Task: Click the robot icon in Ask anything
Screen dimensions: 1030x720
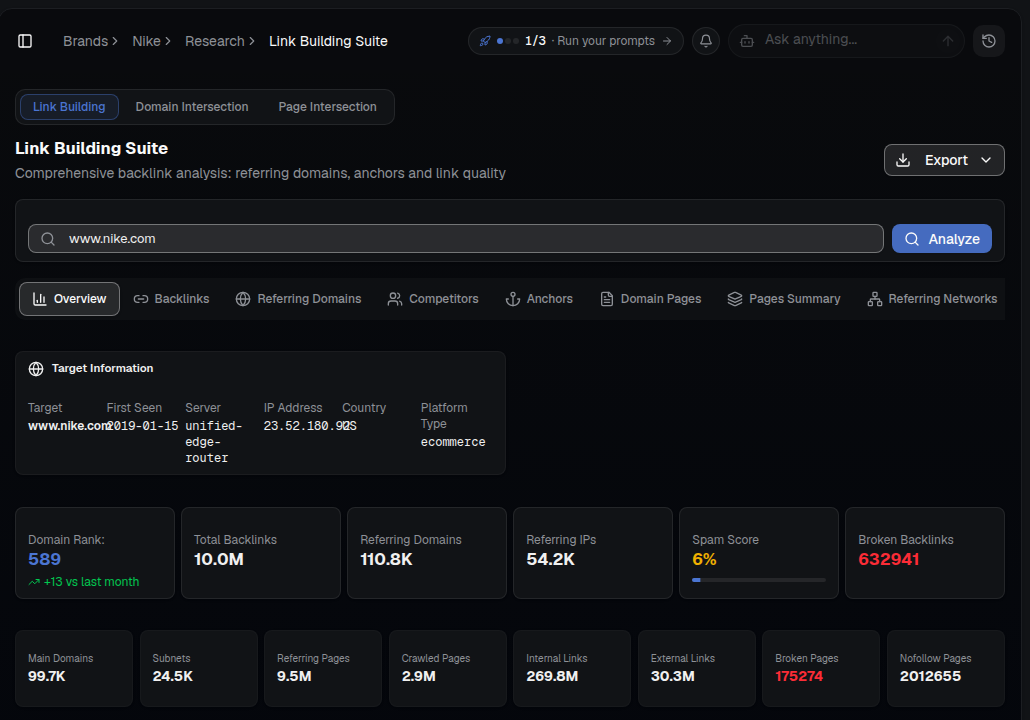Action: point(747,41)
